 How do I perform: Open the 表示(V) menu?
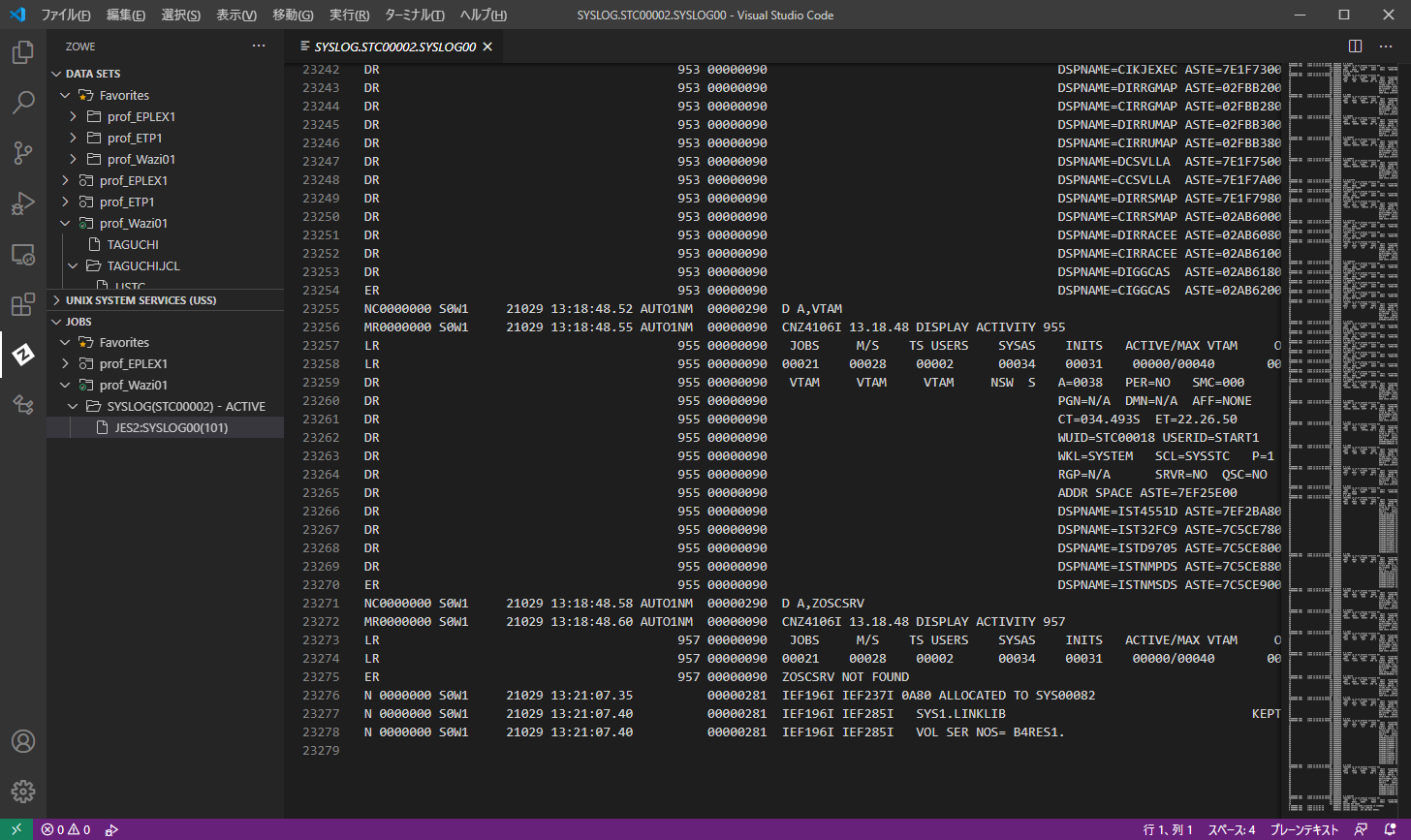(x=235, y=15)
